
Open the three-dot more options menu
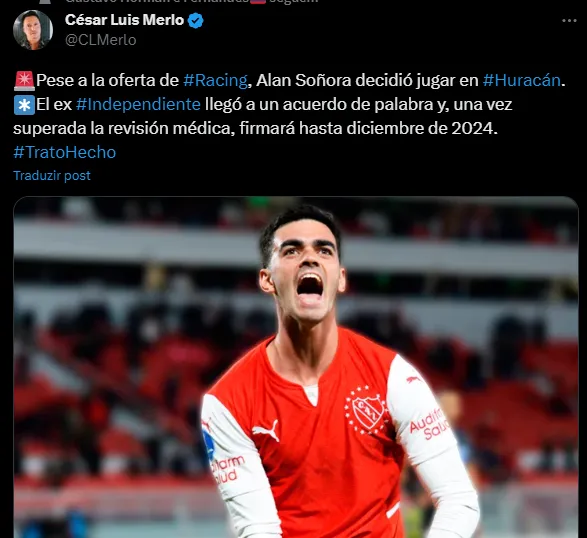[569, 21]
